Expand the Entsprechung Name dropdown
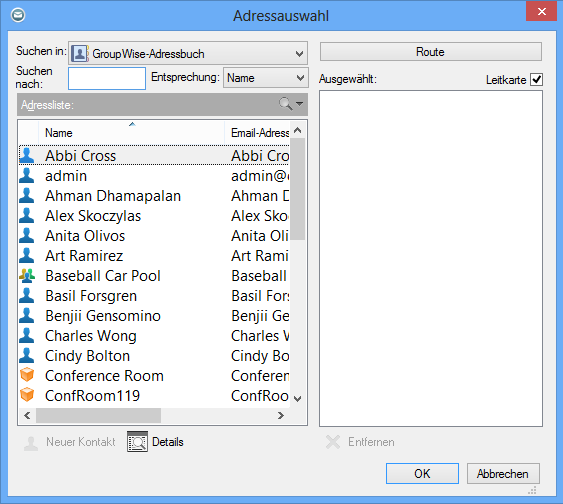Screen dimensions: 563x504 click(265, 78)
